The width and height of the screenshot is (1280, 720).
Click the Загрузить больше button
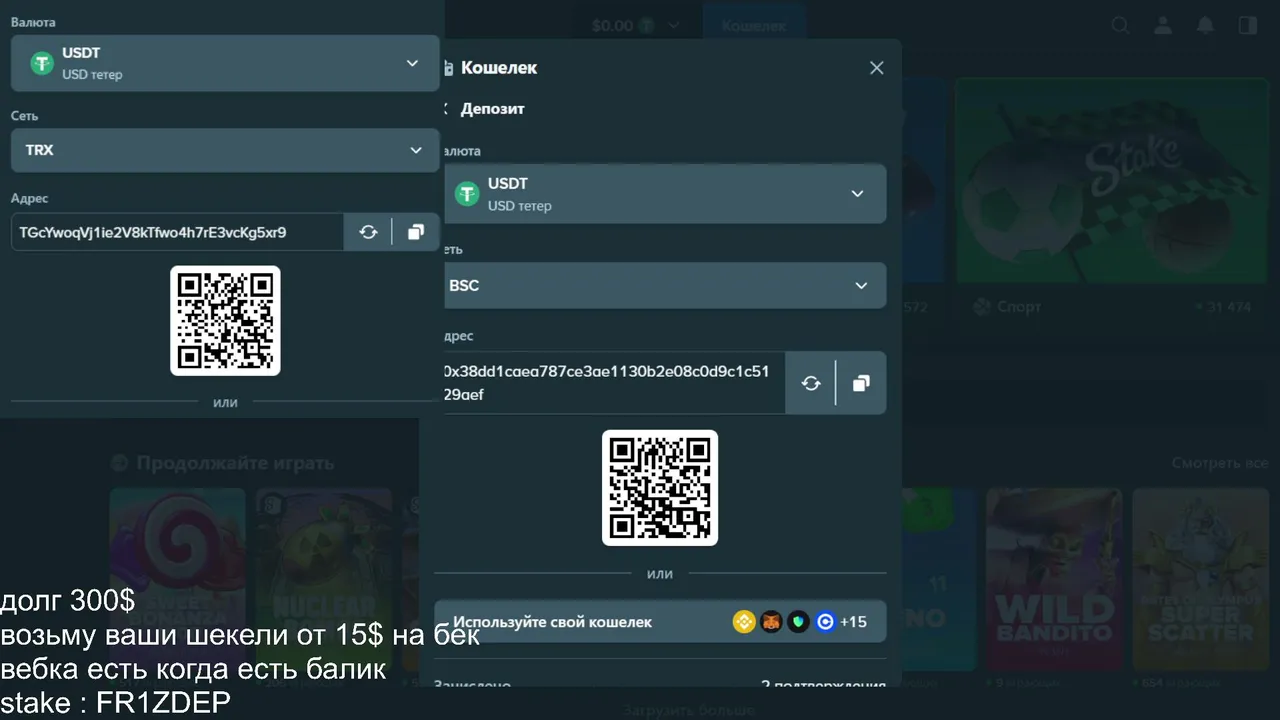pos(689,711)
